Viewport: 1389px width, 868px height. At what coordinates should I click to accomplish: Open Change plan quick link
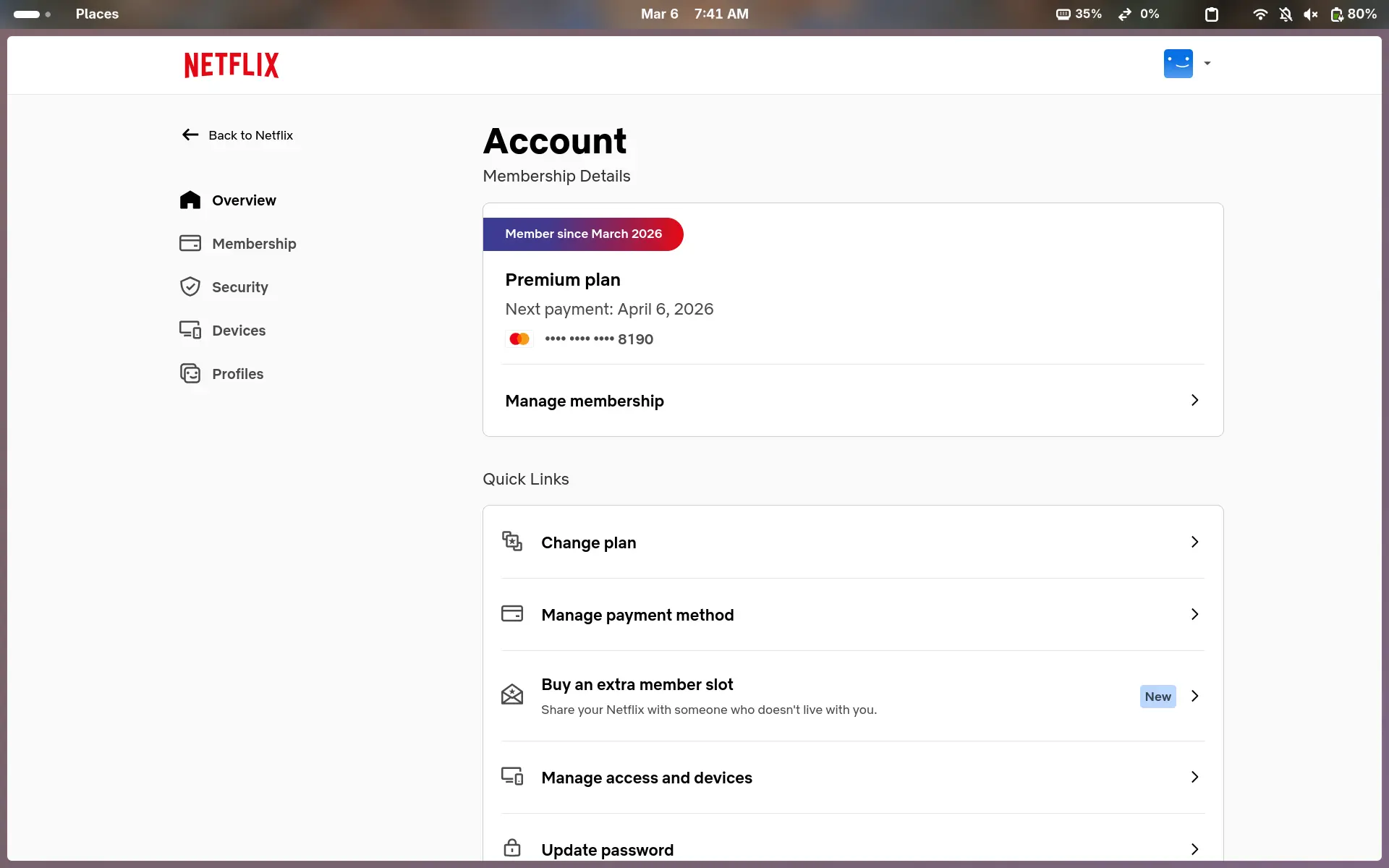pyautogui.click(x=853, y=542)
